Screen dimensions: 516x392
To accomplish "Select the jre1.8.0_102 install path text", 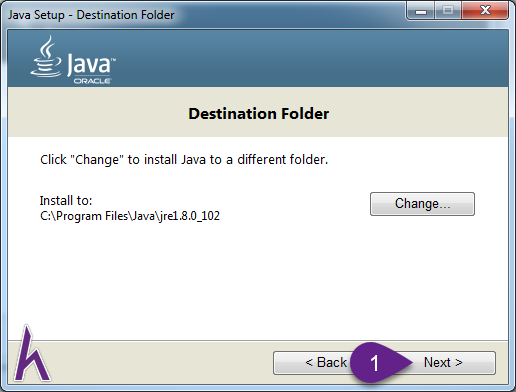I will click(130, 216).
